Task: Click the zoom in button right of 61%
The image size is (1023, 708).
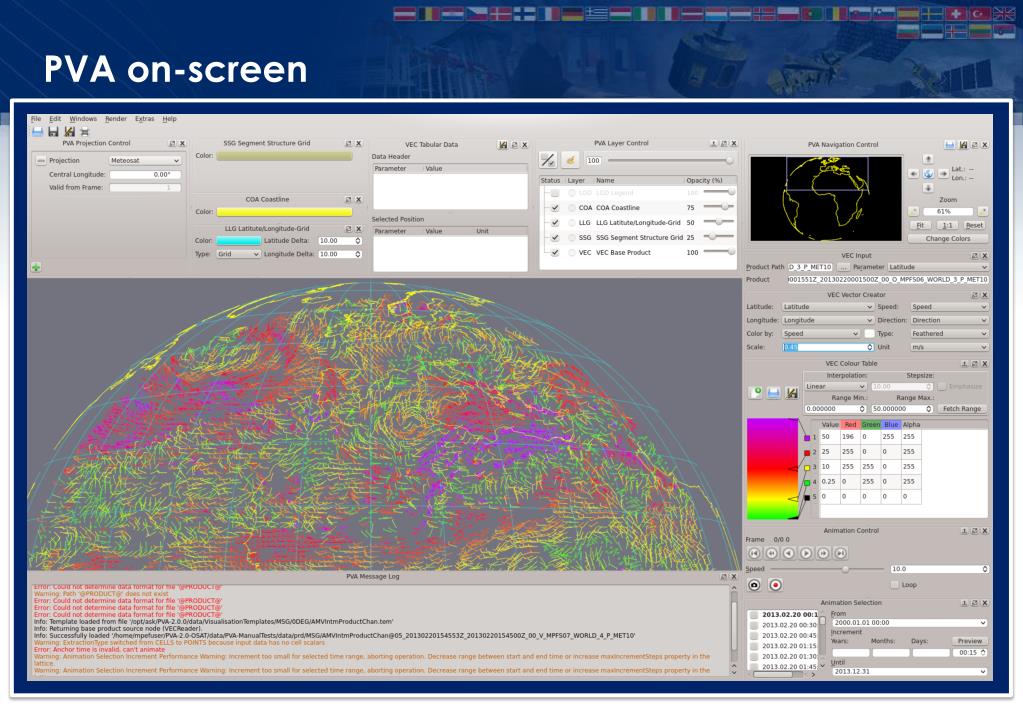Action: coord(983,211)
